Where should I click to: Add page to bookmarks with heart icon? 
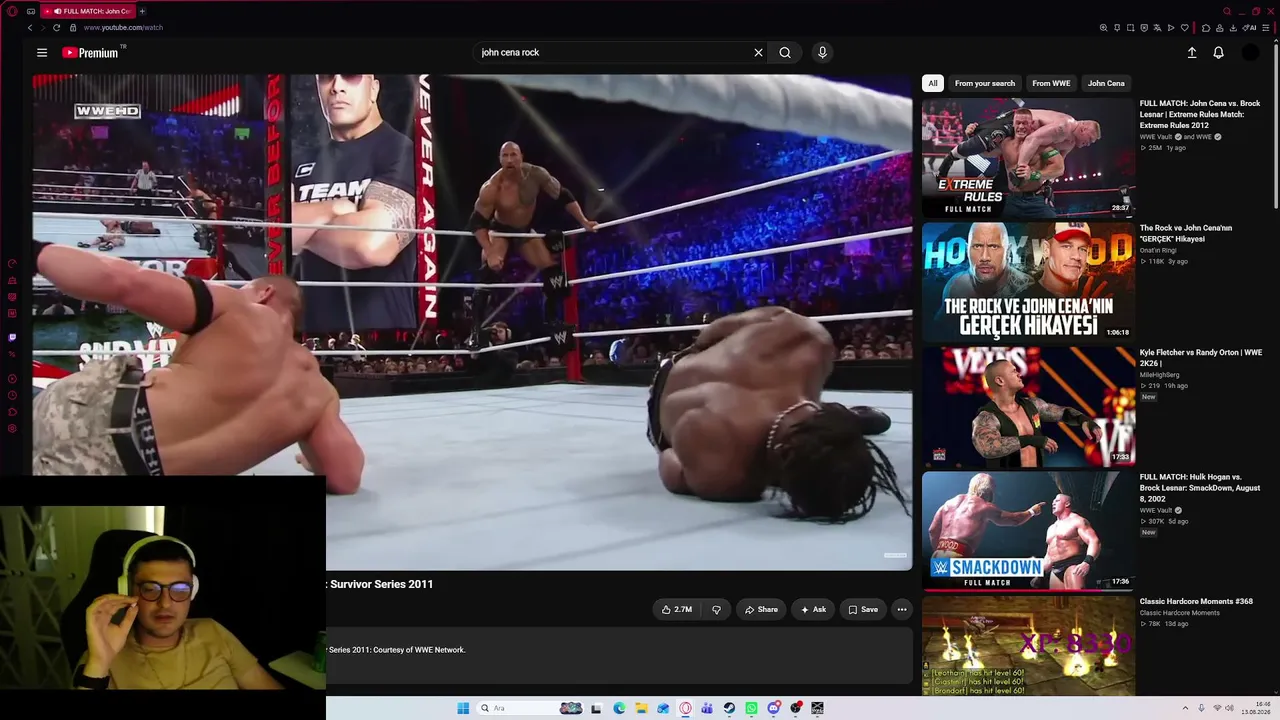click(1185, 28)
